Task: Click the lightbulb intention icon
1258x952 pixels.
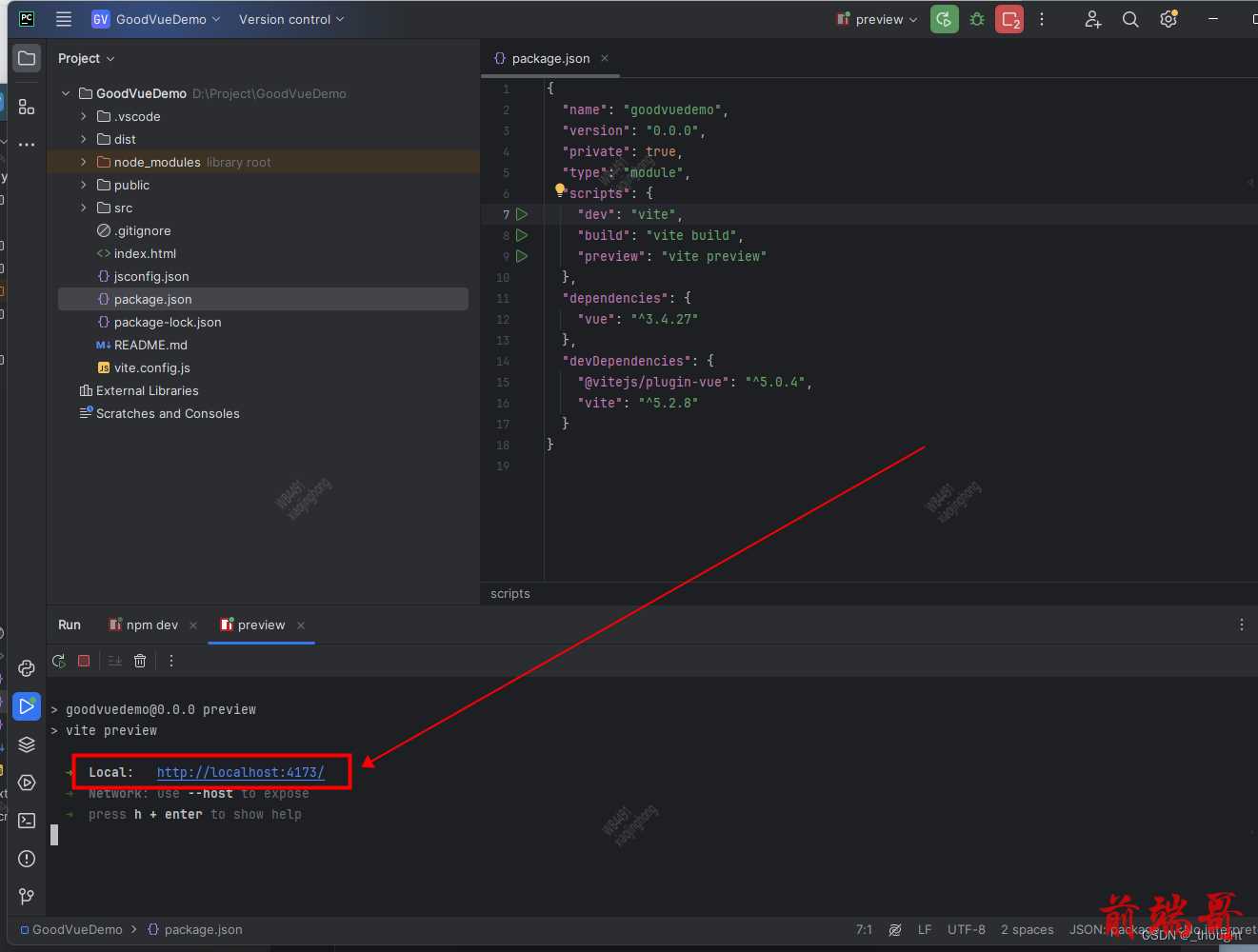Action: pyautogui.click(x=560, y=190)
